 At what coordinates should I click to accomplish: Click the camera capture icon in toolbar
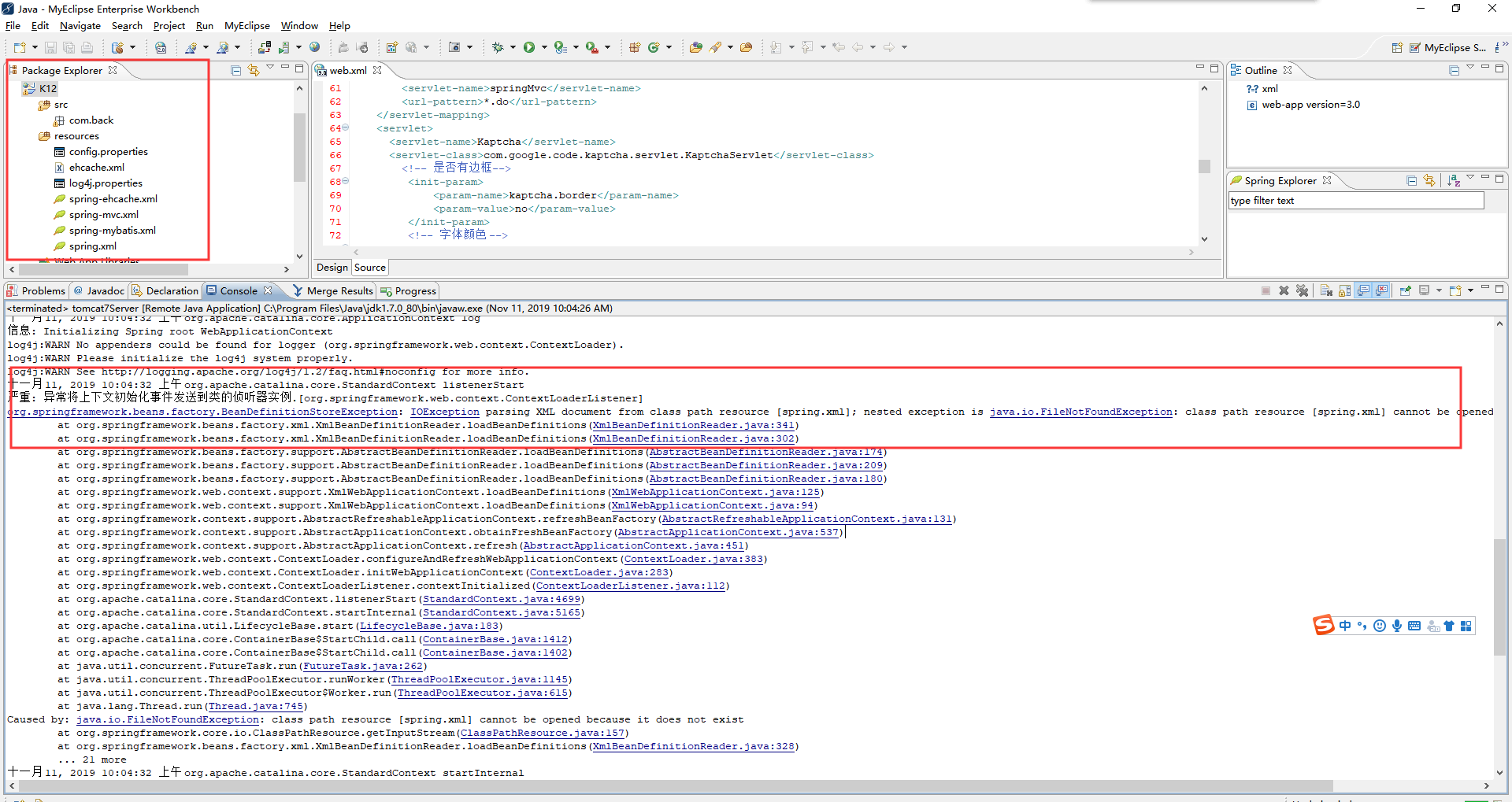[x=454, y=48]
